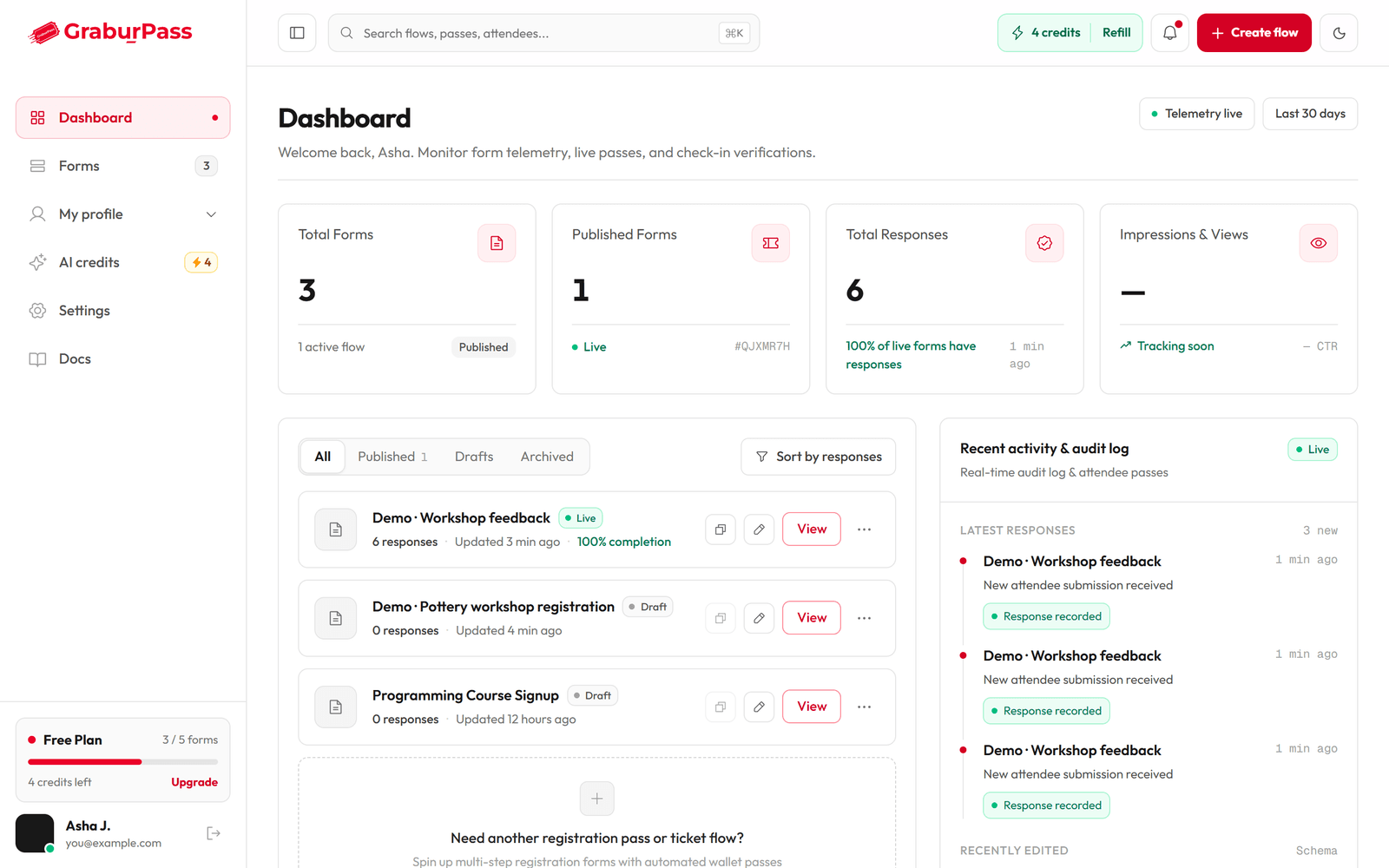This screenshot has width=1389, height=868.
Task: Click the Published Forms ticket icon
Action: (x=771, y=243)
